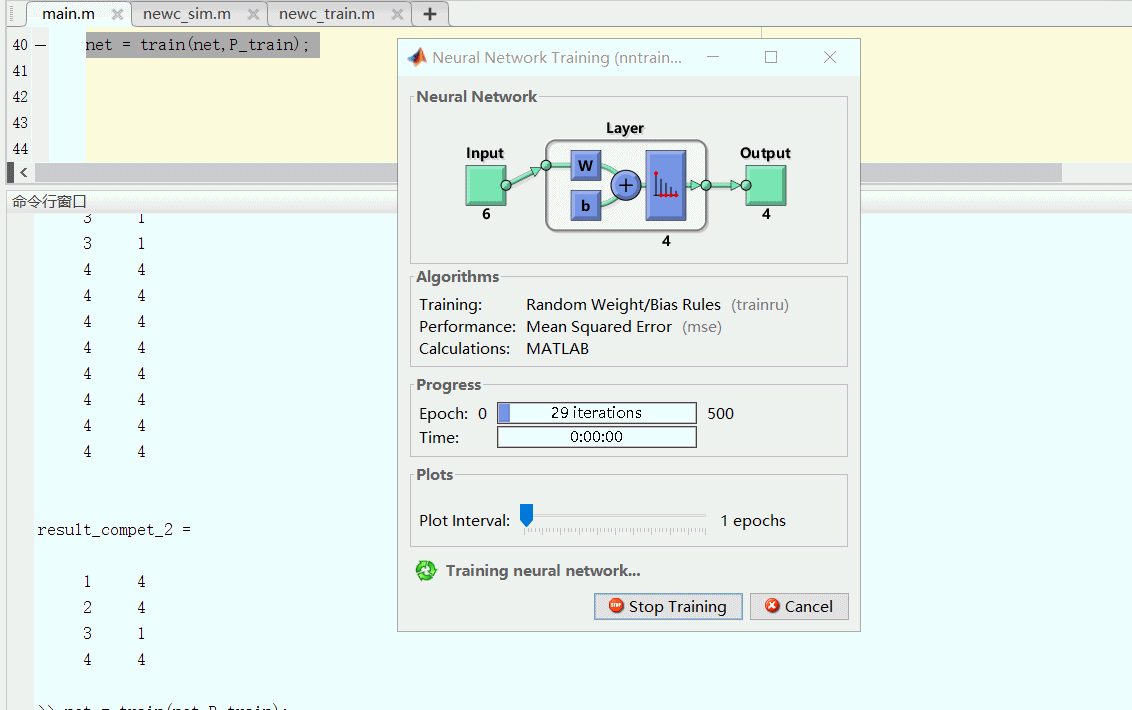Click the 命令行窗口 panel title

[49, 202]
